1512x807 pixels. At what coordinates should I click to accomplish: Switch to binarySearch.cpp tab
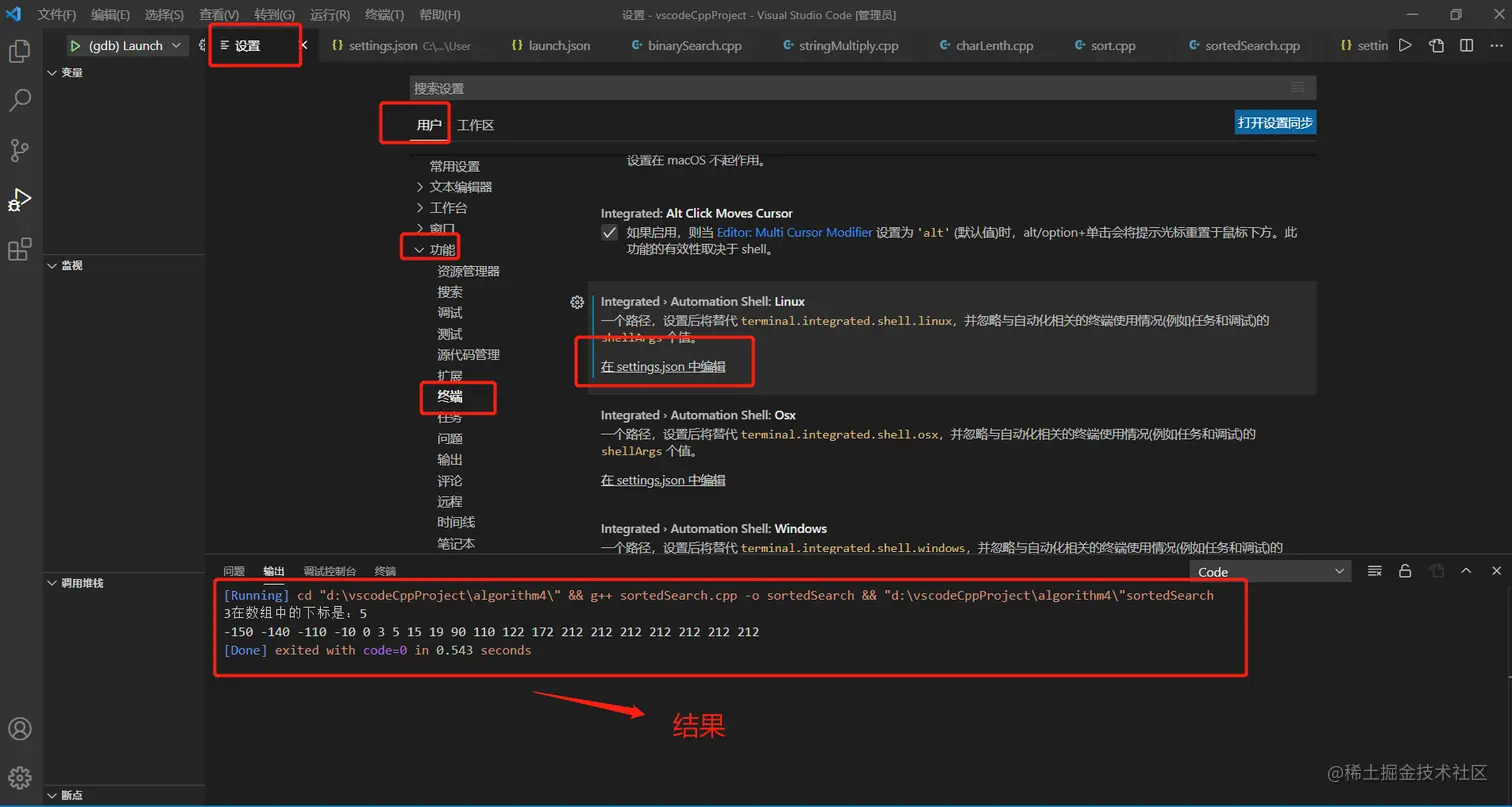click(x=694, y=46)
